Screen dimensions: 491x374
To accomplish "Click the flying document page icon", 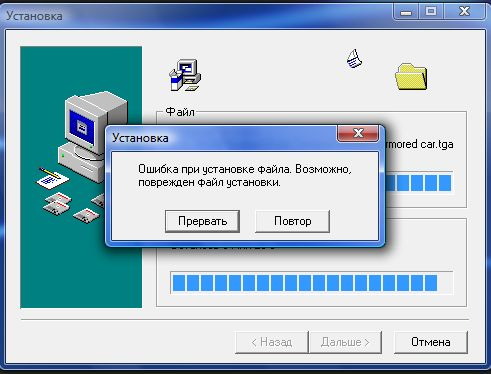I will point(354,59).
